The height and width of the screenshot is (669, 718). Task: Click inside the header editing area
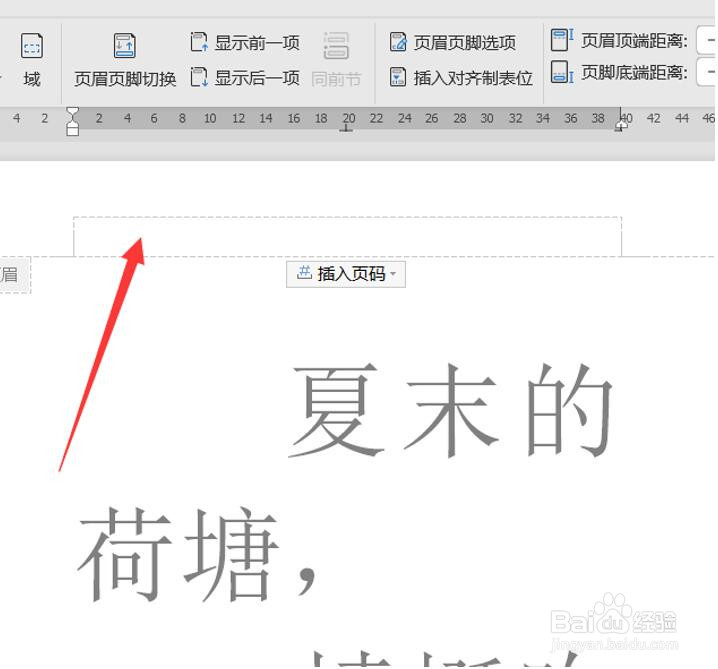pos(347,237)
